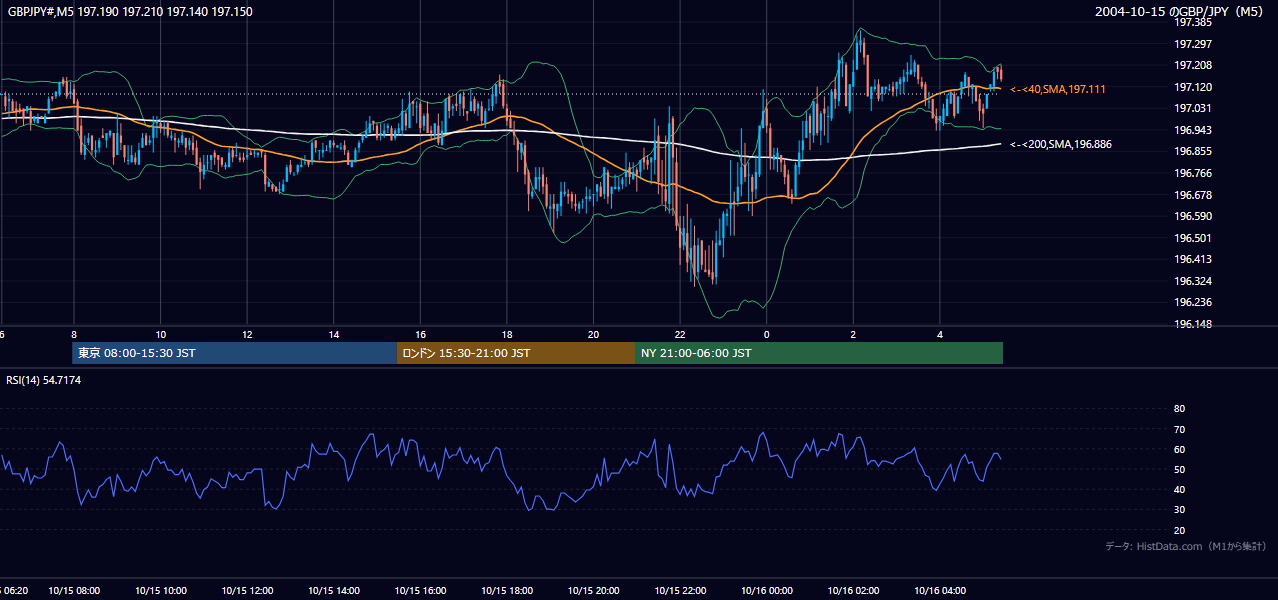
Task: Click price axis value 196.413
Action: pos(1193,259)
